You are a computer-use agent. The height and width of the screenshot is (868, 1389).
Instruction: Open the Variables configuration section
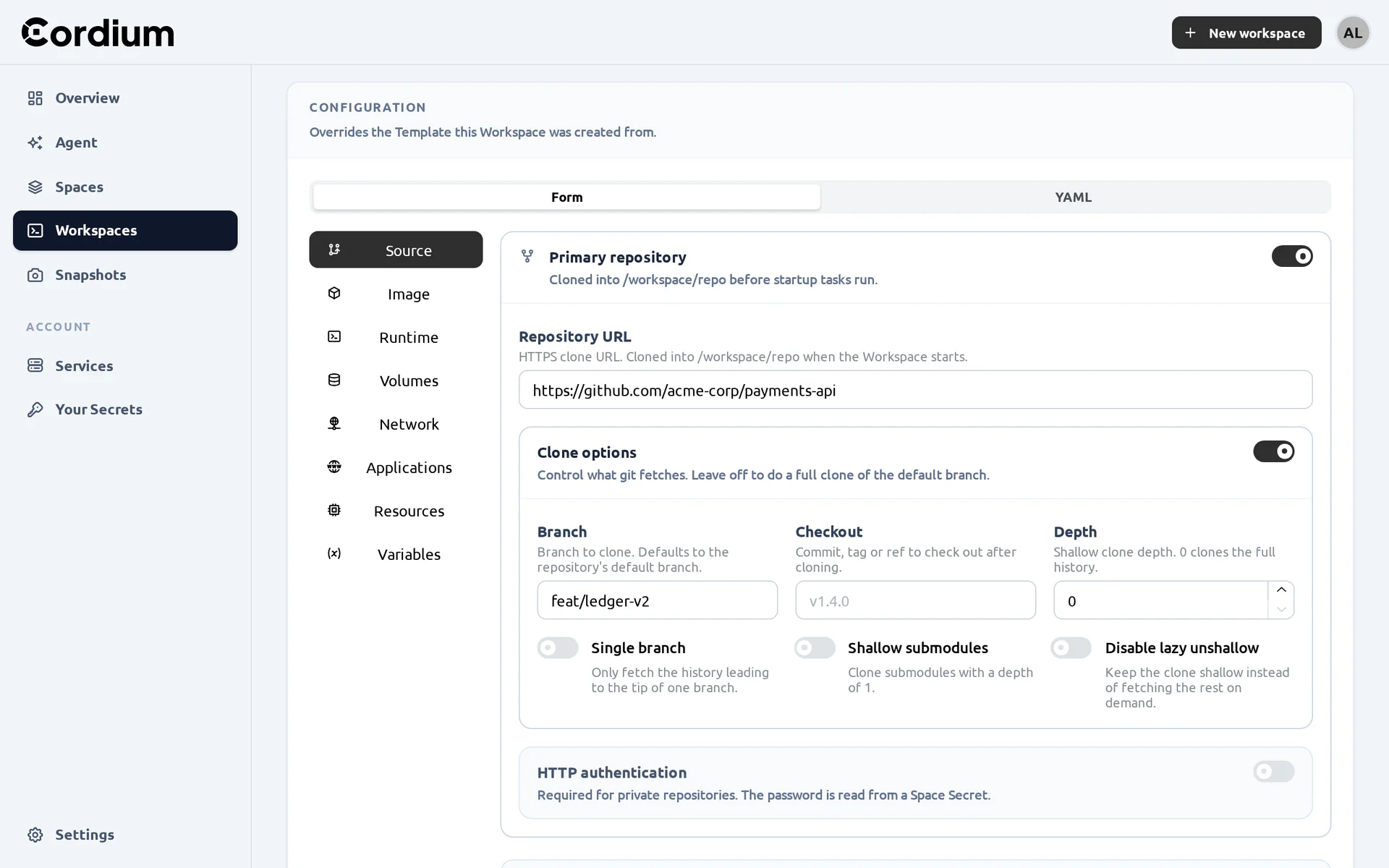click(396, 553)
